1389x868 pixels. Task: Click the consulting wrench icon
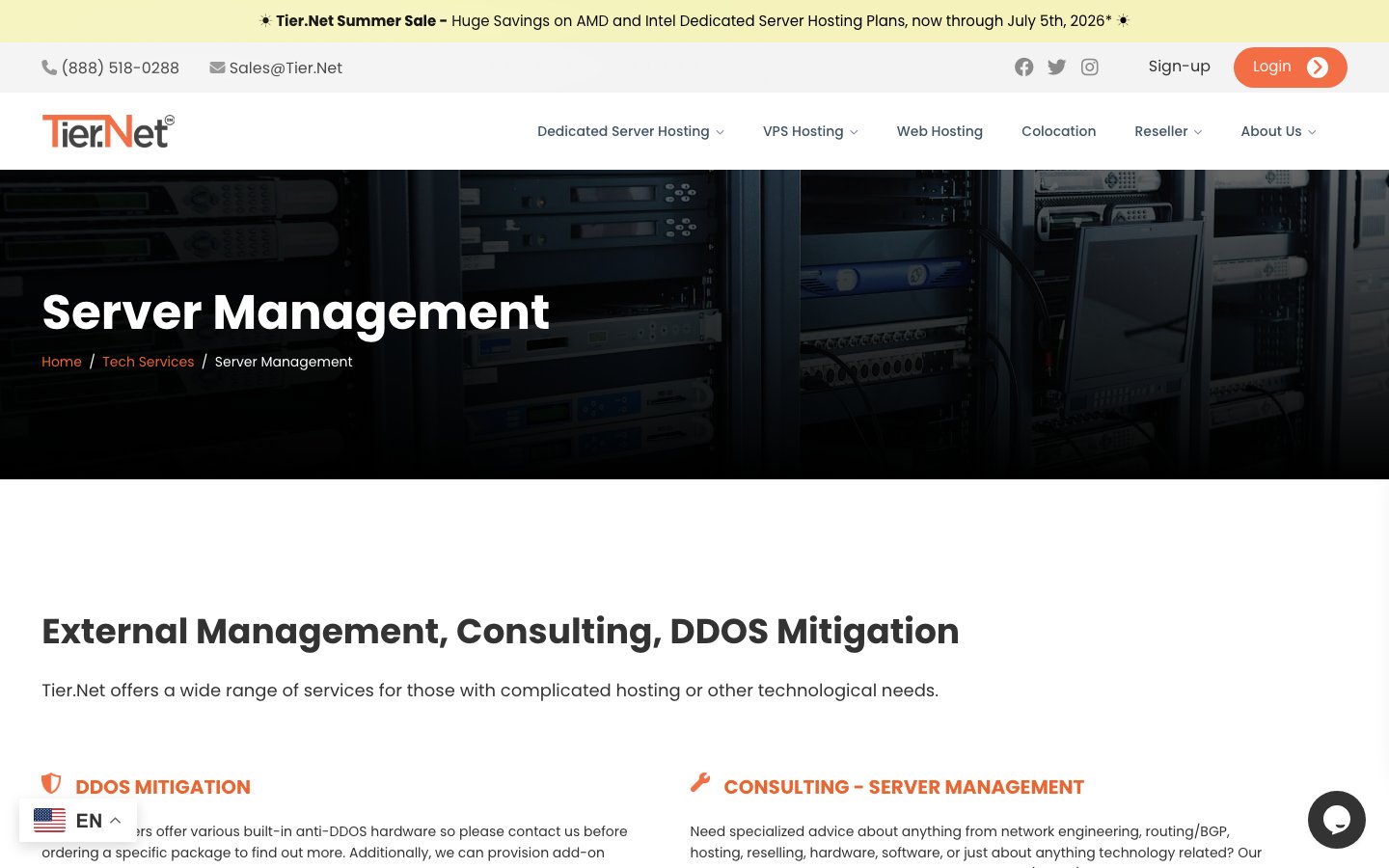click(700, 783)
